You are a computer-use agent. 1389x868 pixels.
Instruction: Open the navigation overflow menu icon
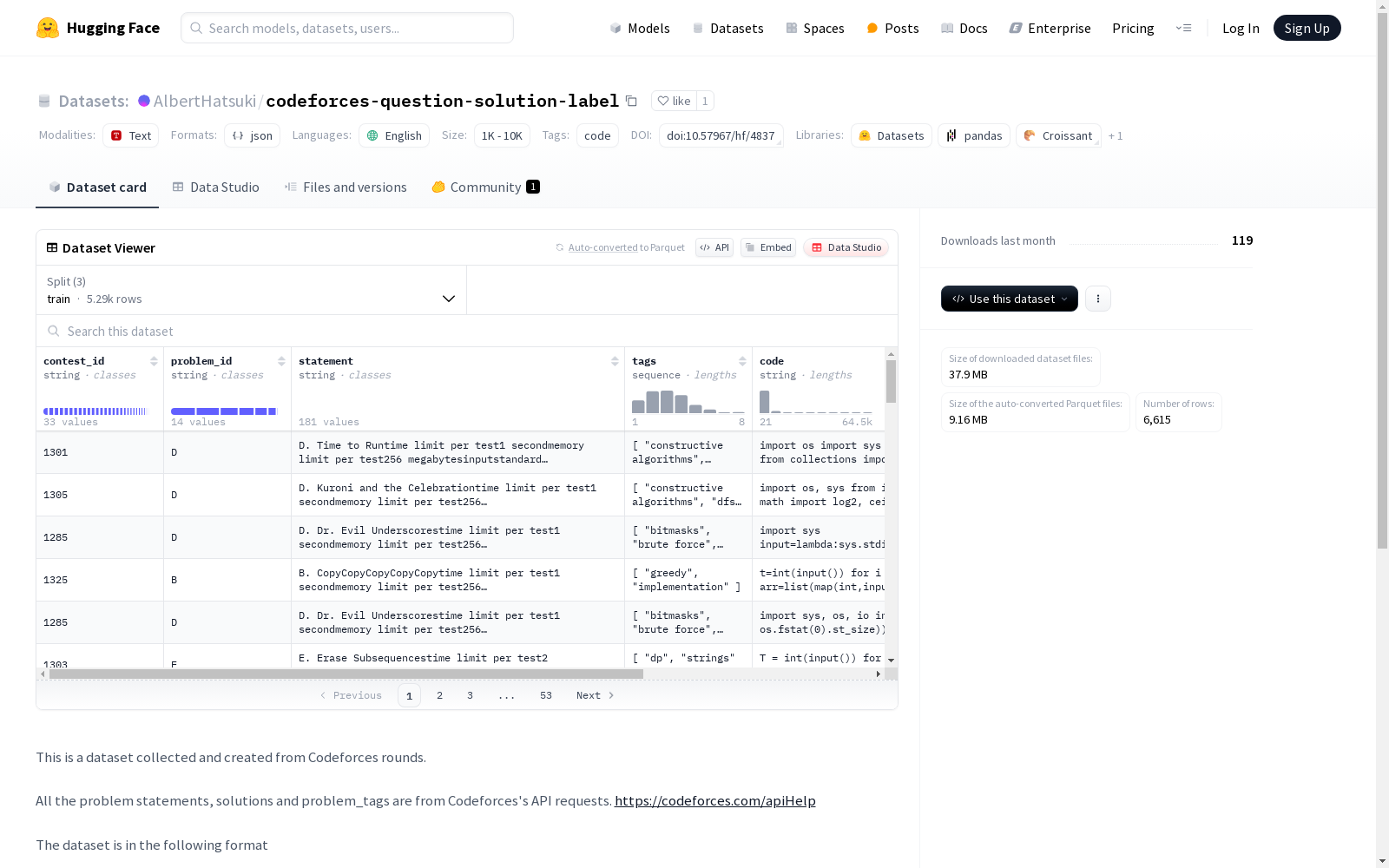pos(1183,28)
